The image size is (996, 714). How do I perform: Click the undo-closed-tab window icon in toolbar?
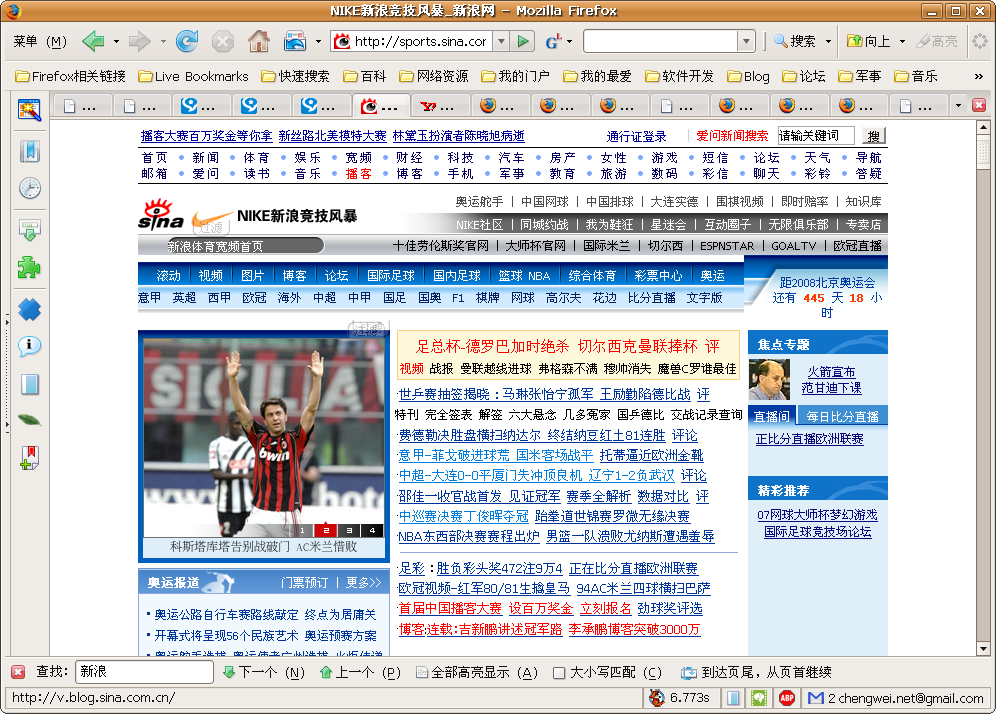coord(295,42)
